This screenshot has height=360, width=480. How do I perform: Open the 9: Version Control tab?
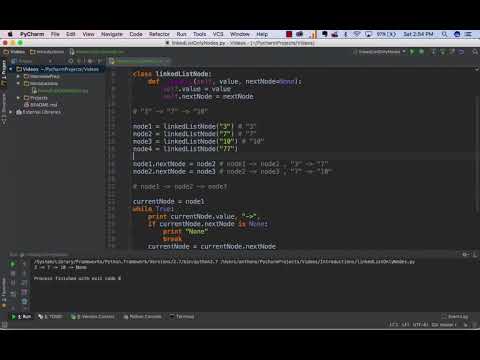point(93,316)
